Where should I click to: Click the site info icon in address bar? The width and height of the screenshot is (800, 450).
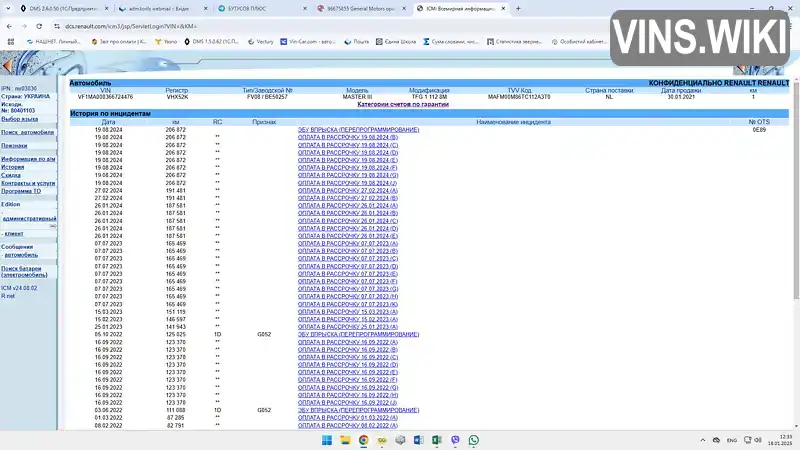click(57, 26)
